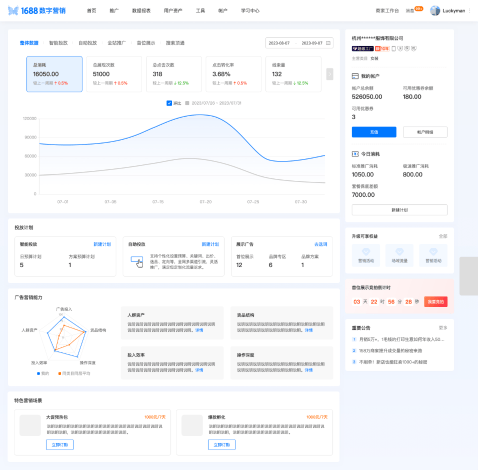478x470 pixels.
Task: Click the blue recharge button
Action: click(374, 132)
